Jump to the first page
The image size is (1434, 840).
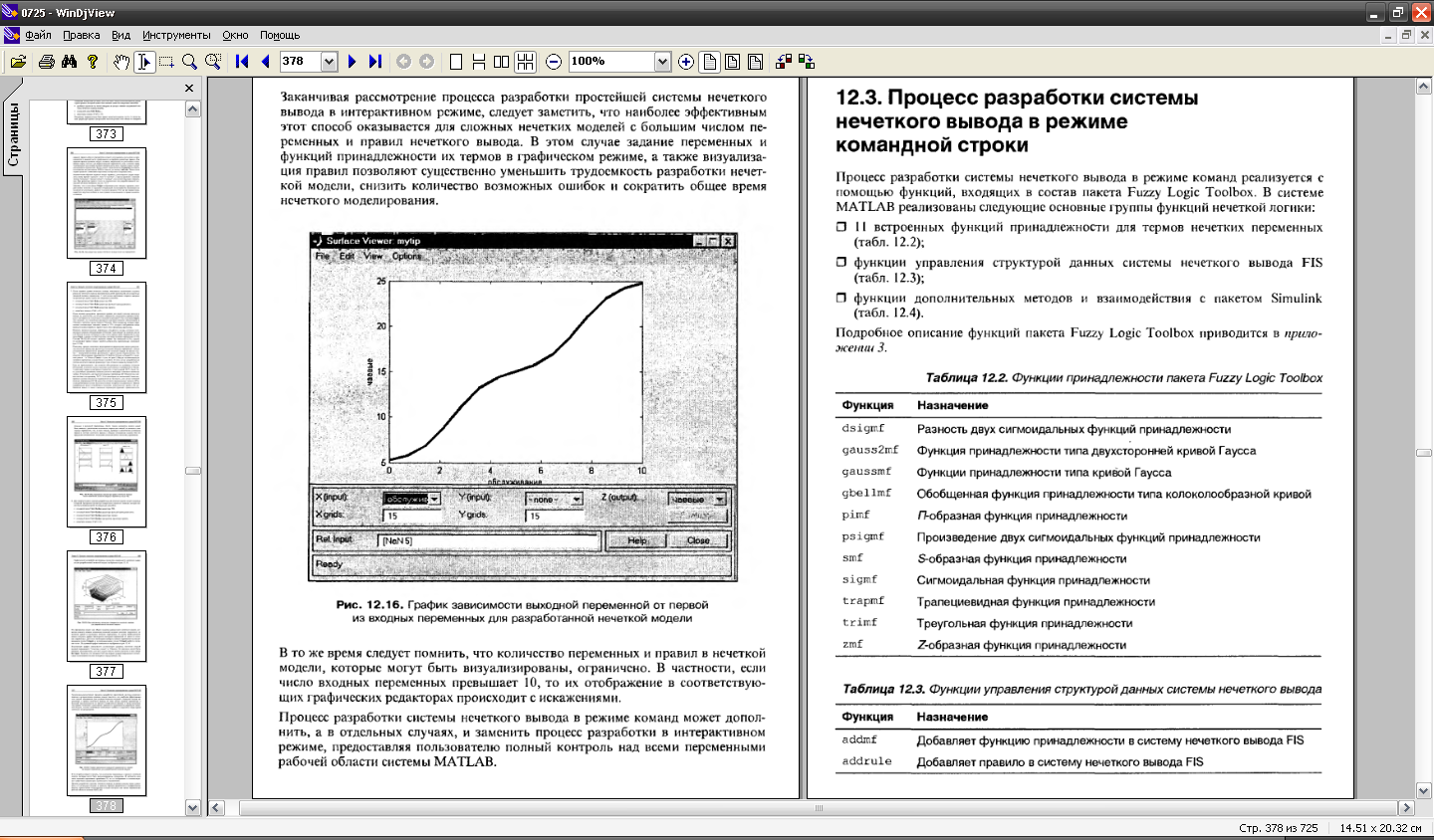pos(242,62)
